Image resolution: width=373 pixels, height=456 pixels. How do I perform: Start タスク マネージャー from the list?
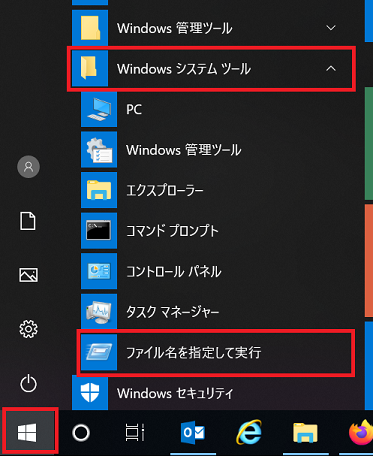(172, 312)
